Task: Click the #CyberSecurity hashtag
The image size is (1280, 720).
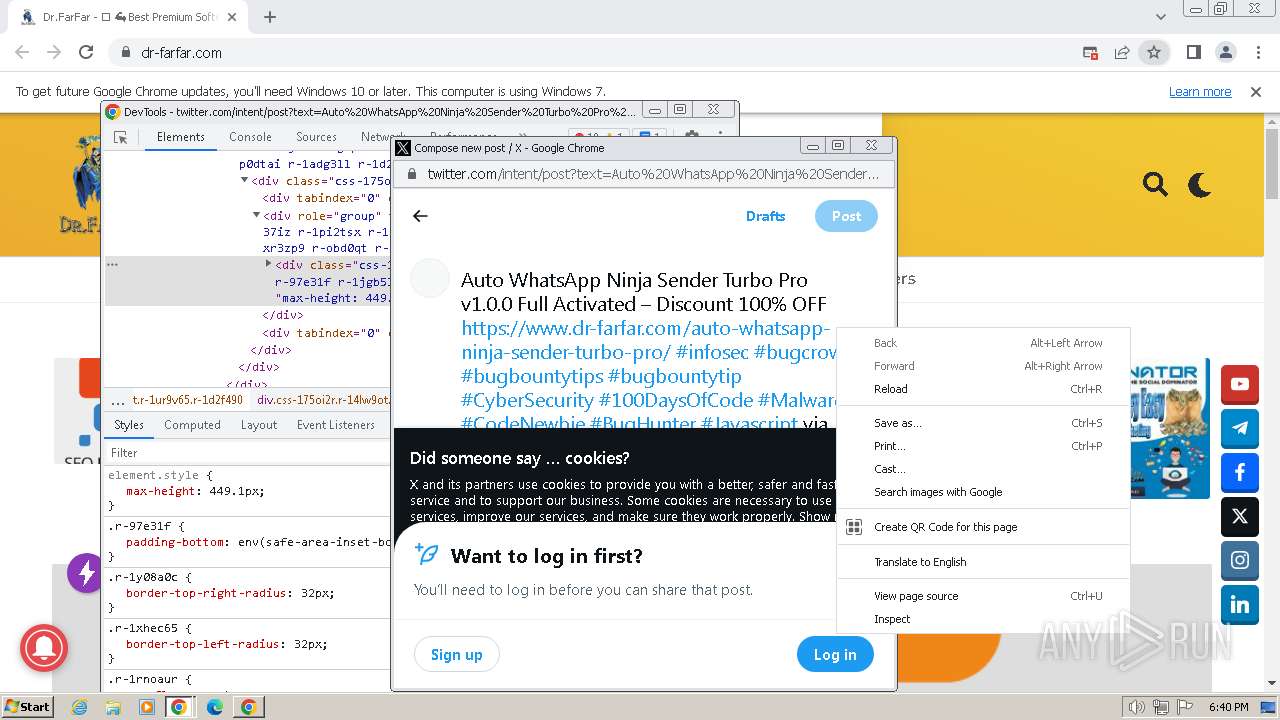Action: (x=527, y=400)
